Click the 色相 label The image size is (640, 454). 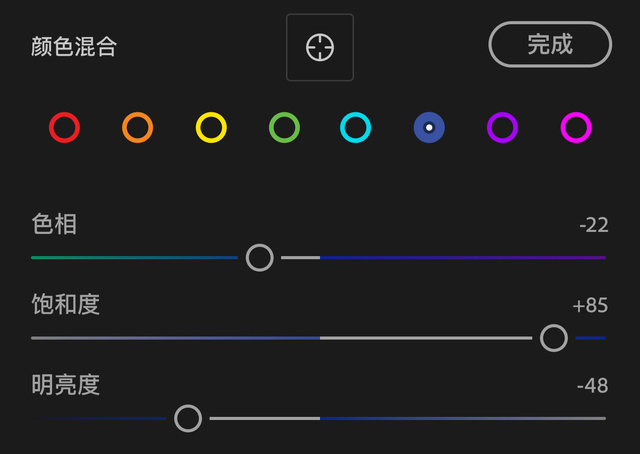55,224
